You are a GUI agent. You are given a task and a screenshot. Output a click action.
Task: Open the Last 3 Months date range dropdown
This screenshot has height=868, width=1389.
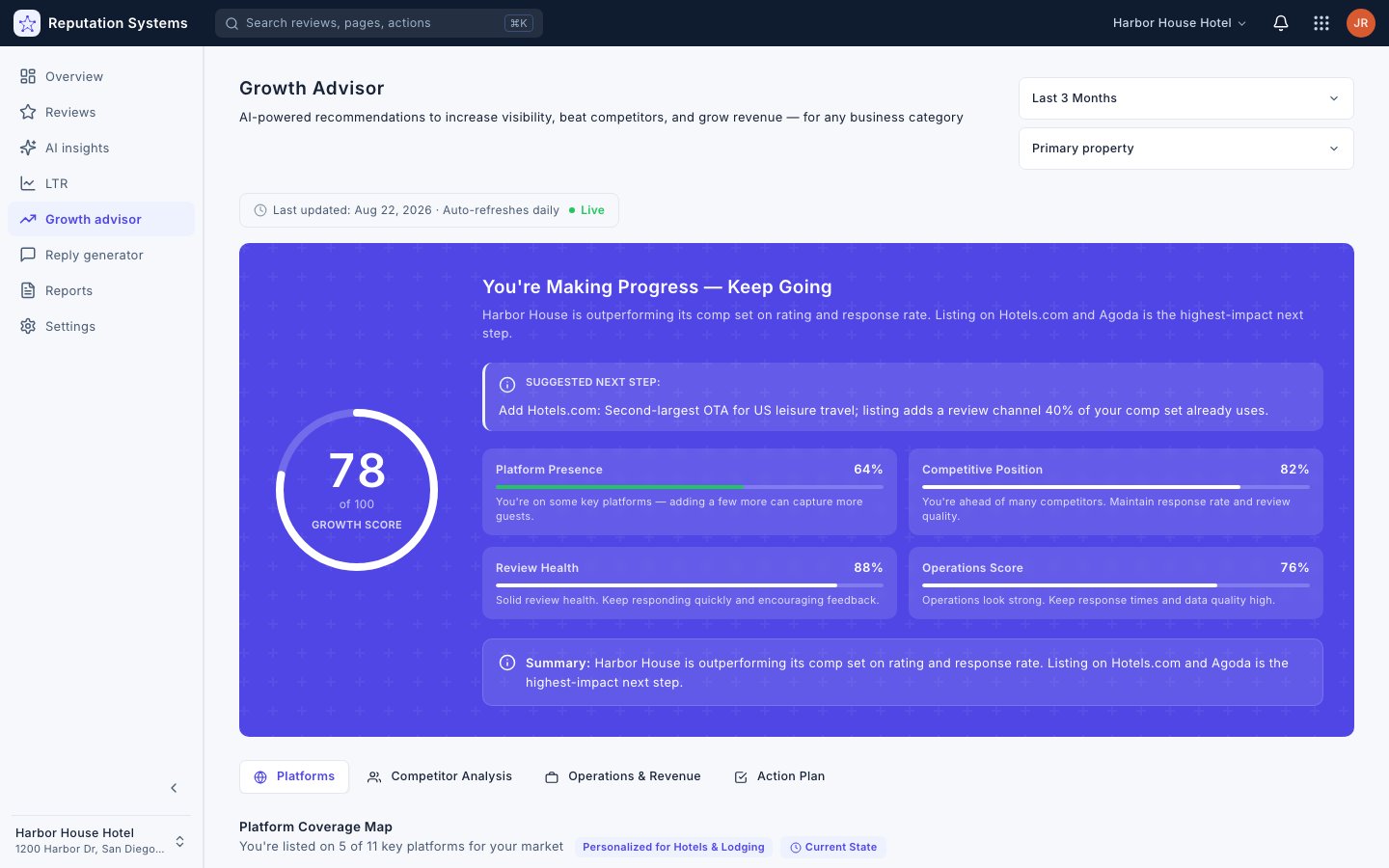click(x=1186, y=98)
